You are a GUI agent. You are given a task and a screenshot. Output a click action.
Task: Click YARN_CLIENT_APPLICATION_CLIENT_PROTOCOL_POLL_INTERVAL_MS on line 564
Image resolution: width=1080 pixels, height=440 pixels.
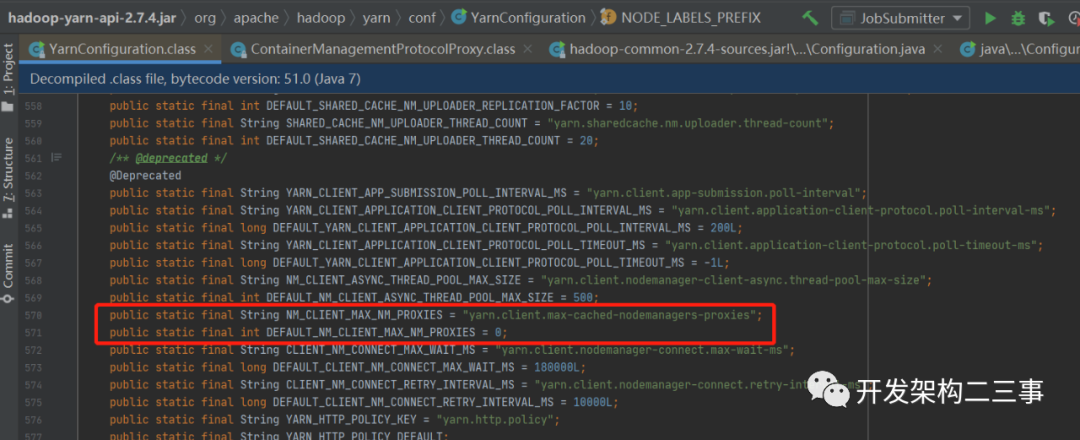click(x=470, y=210)
